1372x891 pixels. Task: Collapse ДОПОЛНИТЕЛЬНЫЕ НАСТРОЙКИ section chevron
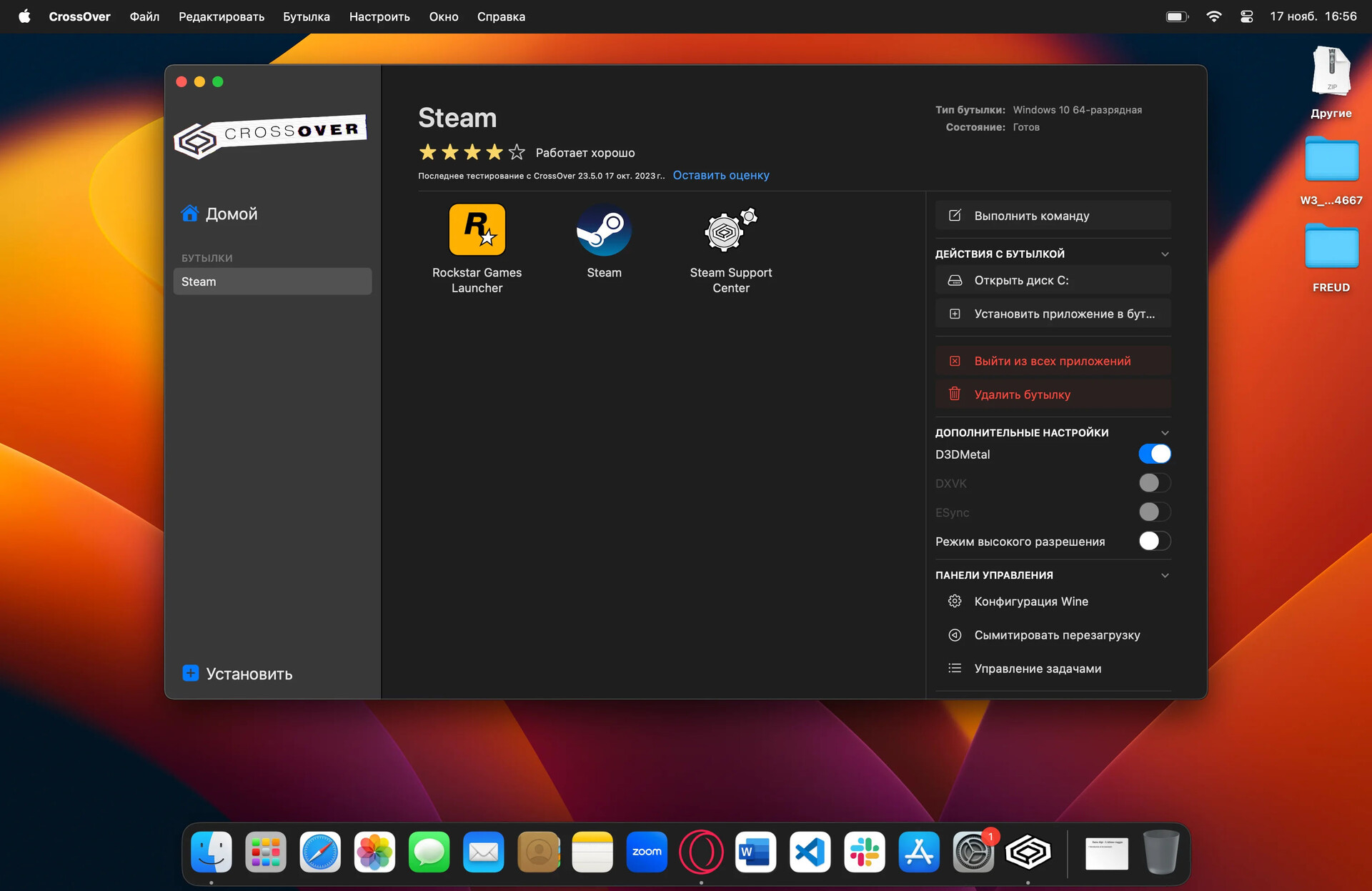(1165, 432)
